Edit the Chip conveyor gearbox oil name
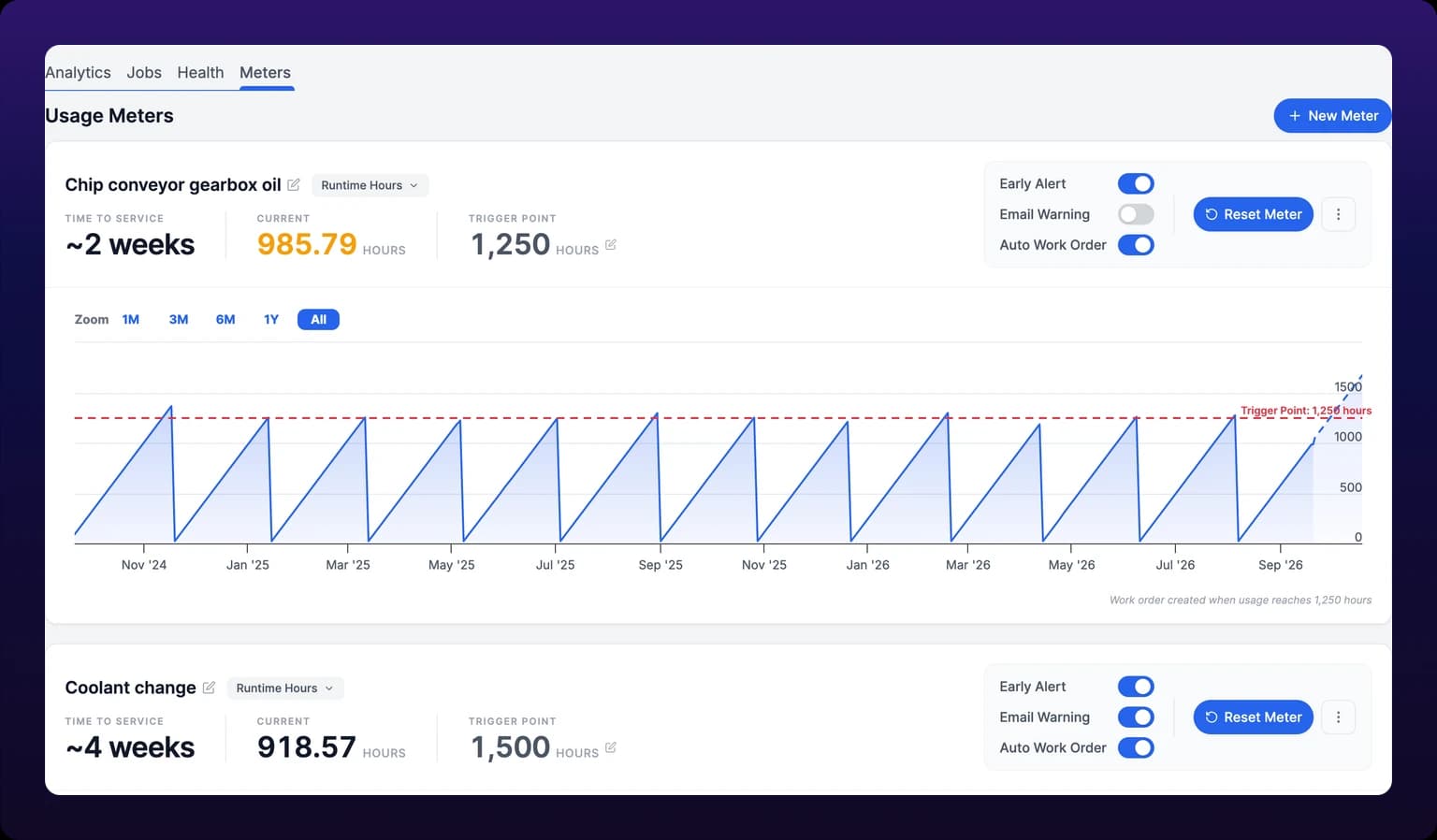 (x=294, y=184)
